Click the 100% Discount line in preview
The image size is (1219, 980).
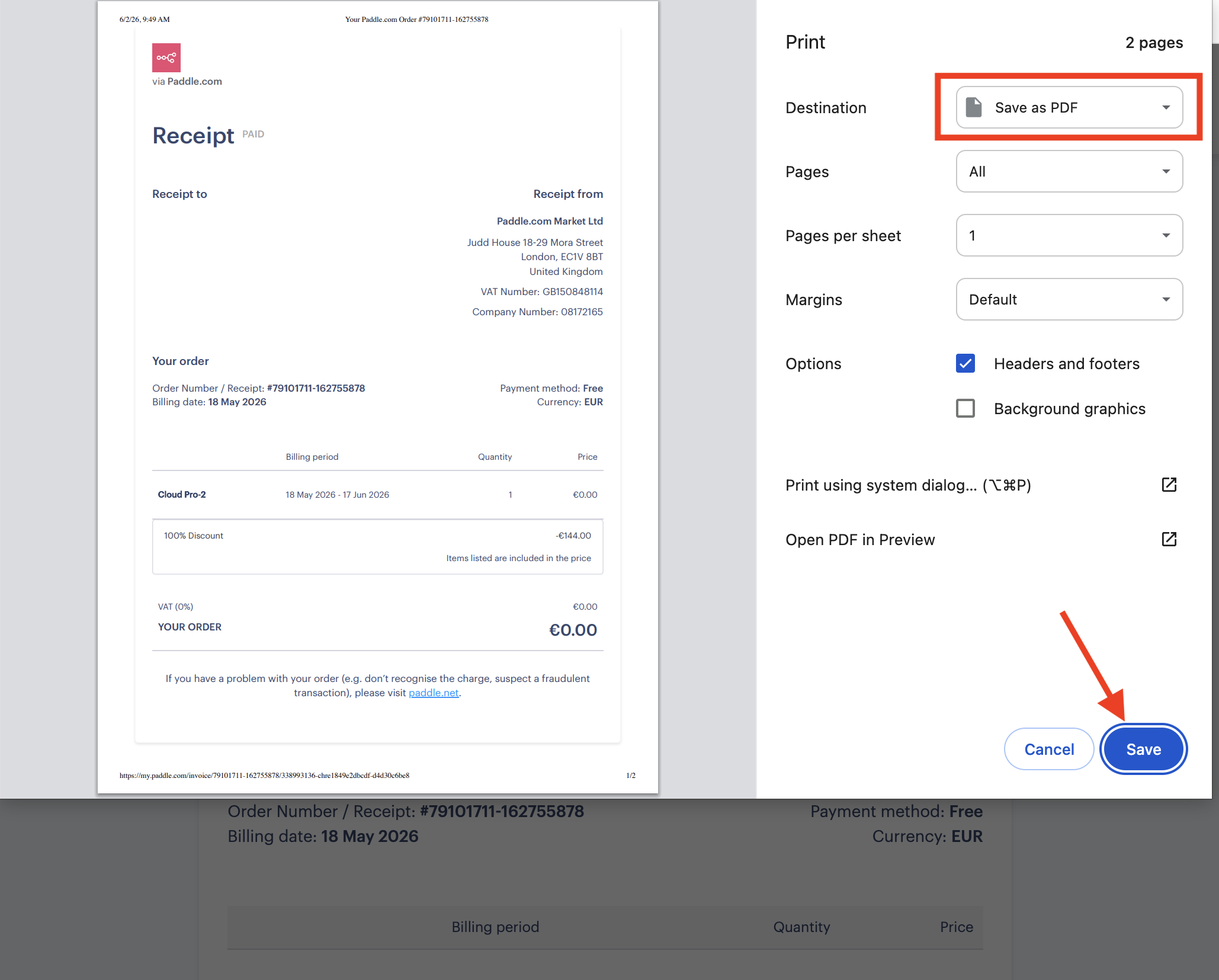click(194, 536)
